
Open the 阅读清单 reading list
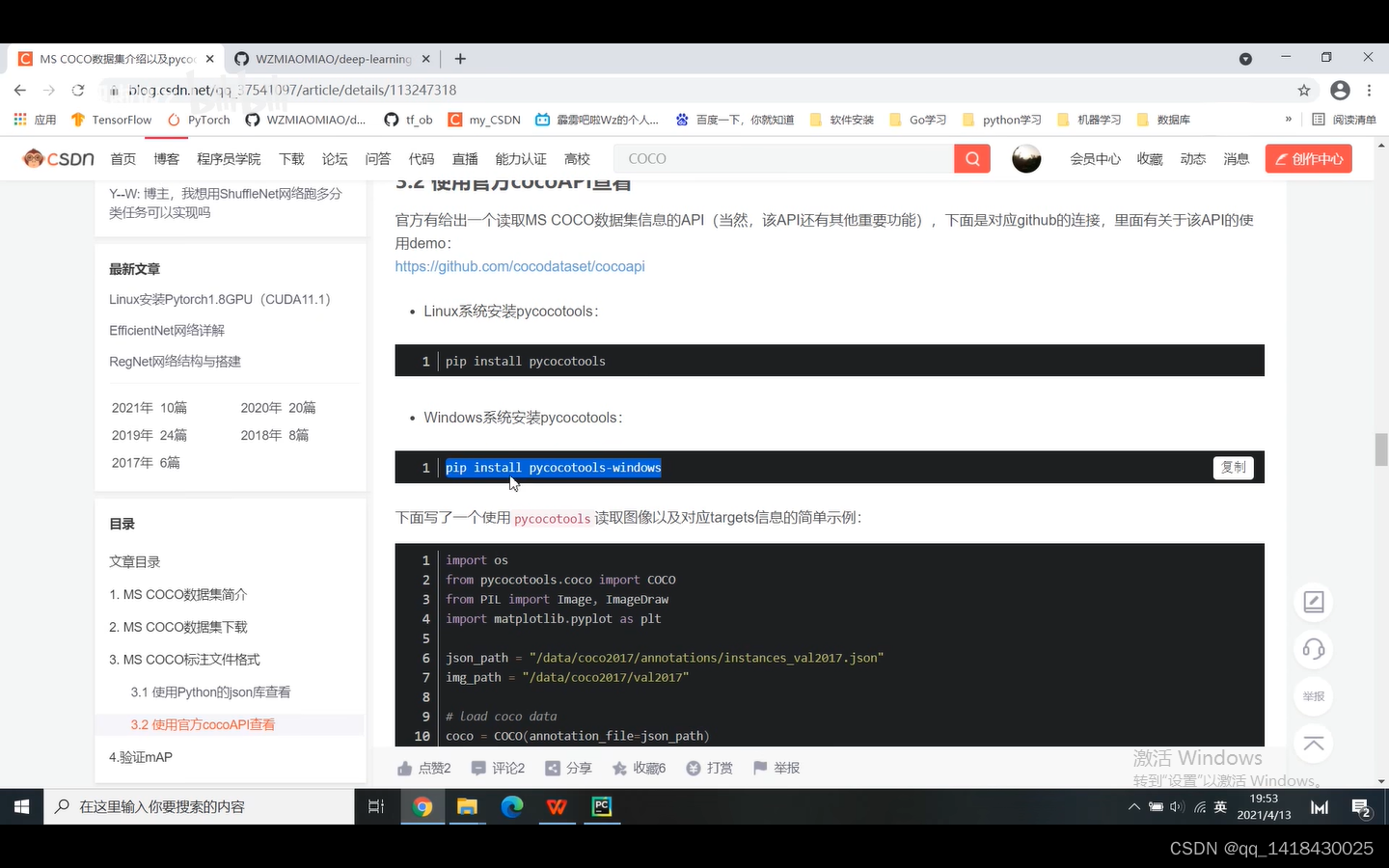(x=1344, y=120)
